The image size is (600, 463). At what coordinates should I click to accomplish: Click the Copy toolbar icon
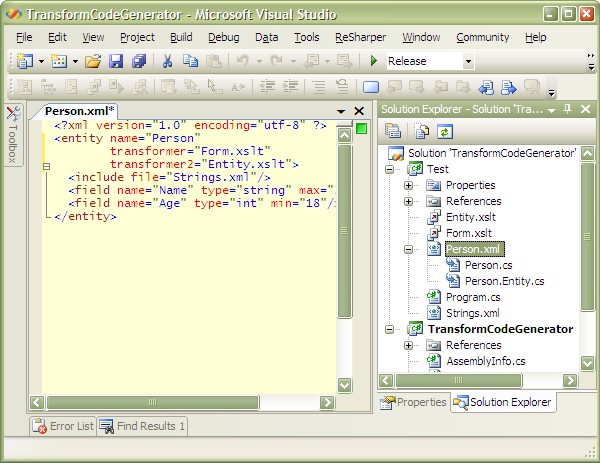190,61
